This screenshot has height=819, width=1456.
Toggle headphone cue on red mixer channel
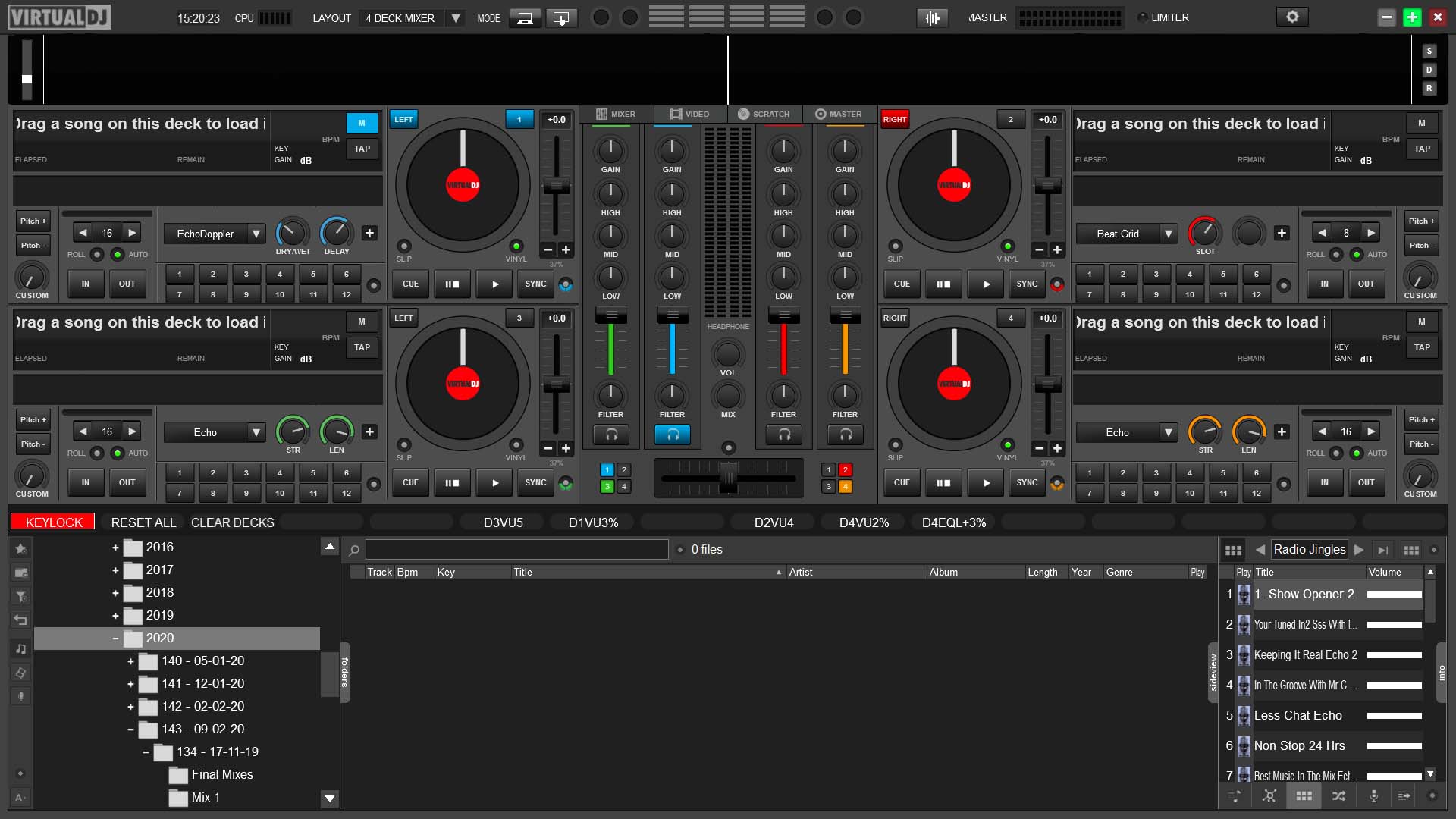[784, 435]
